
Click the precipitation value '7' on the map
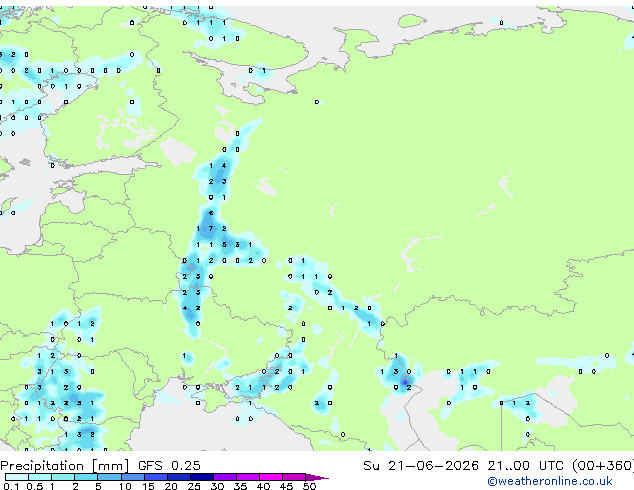tap(211, 228)
